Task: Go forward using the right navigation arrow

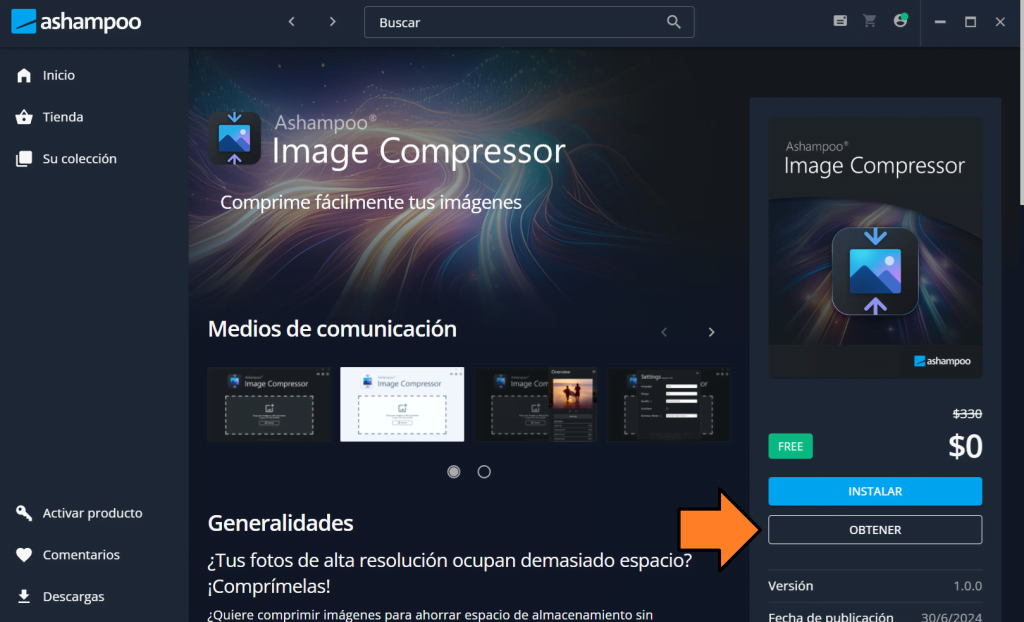Action: [x=332, y=22]
